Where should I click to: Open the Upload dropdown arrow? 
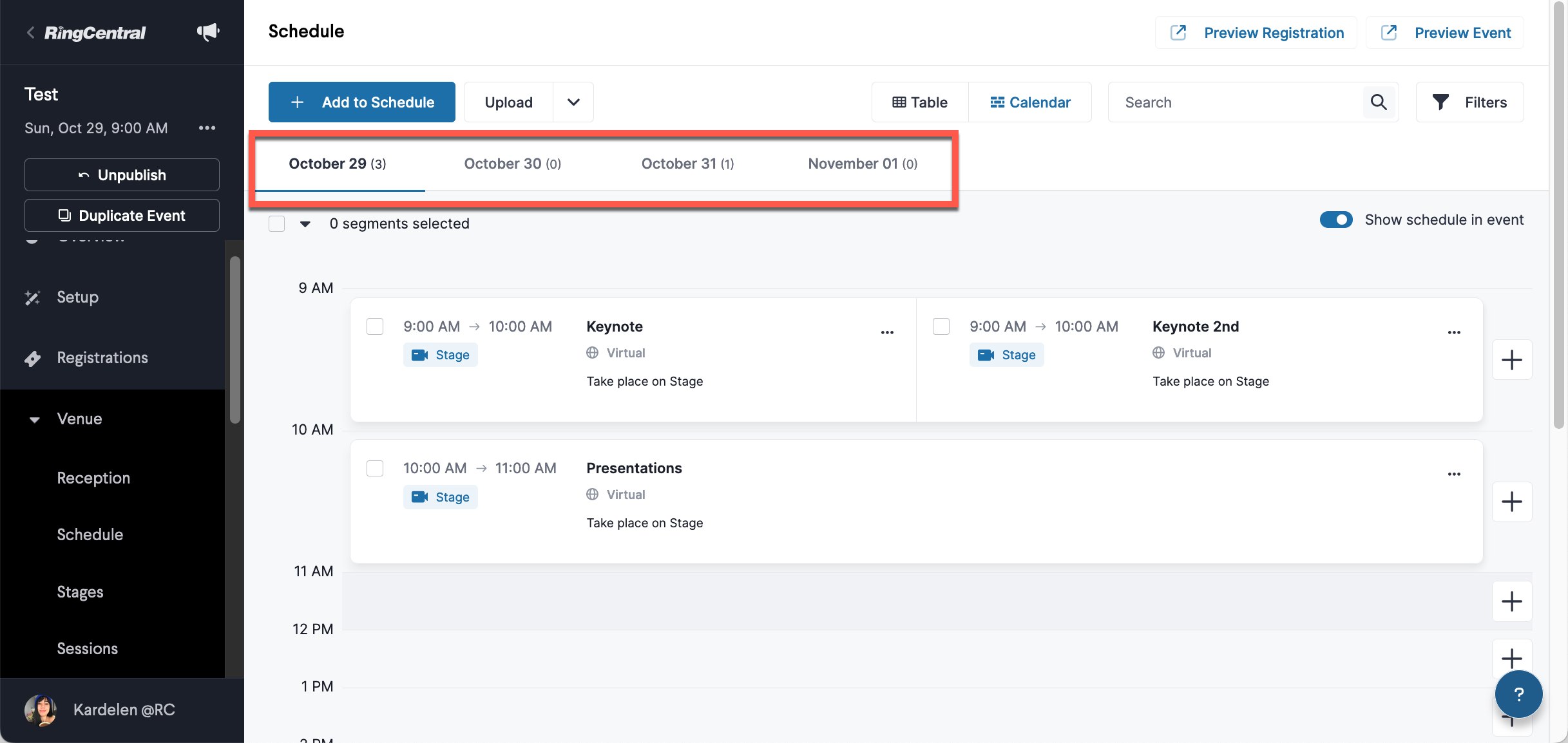(573, 102)
